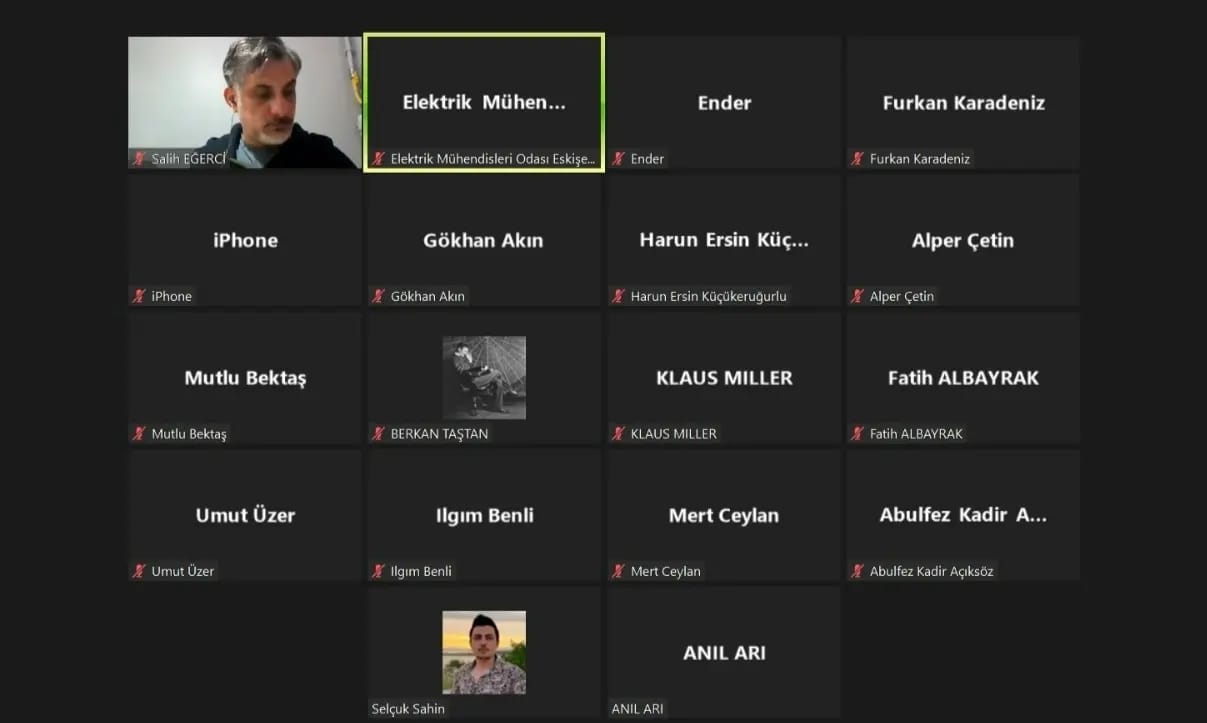Select the highlighted Elektrik Mühen... speaker tile
The width and height of the screenshot is (1207, 723).
pos(484,103)
